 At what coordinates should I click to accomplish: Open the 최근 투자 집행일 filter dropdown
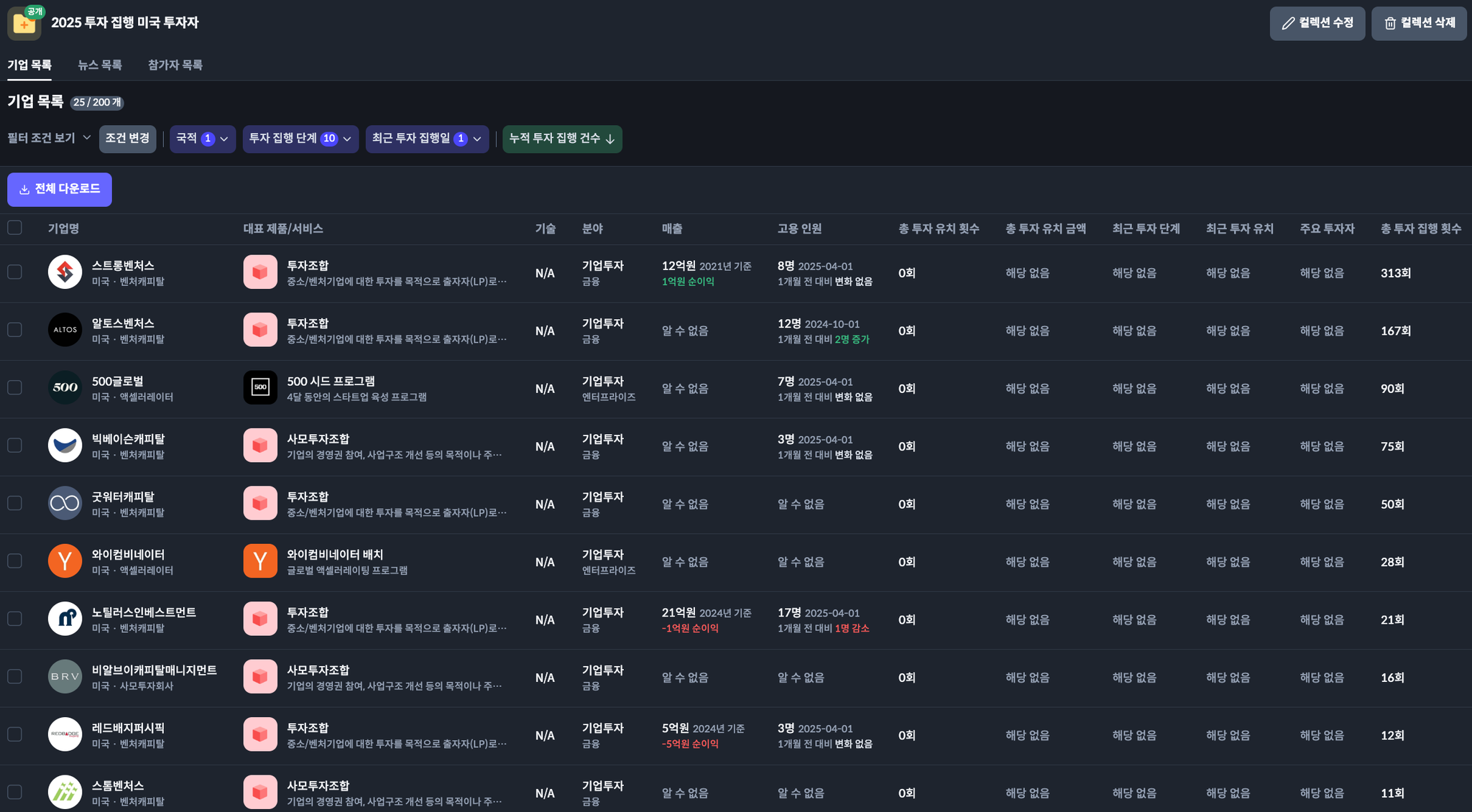(x=427, y=139)
